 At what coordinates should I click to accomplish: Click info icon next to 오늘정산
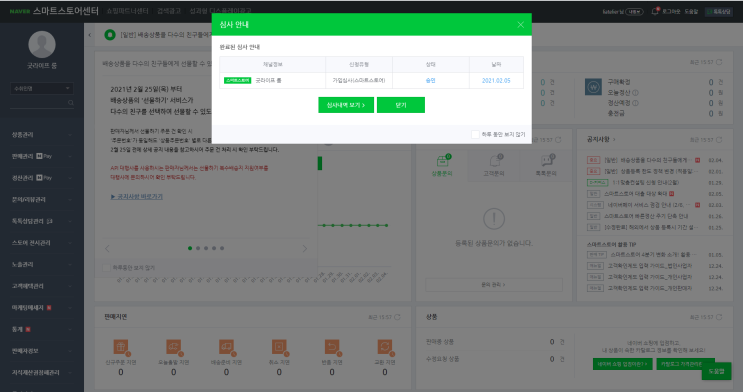(x=635, y=93)
